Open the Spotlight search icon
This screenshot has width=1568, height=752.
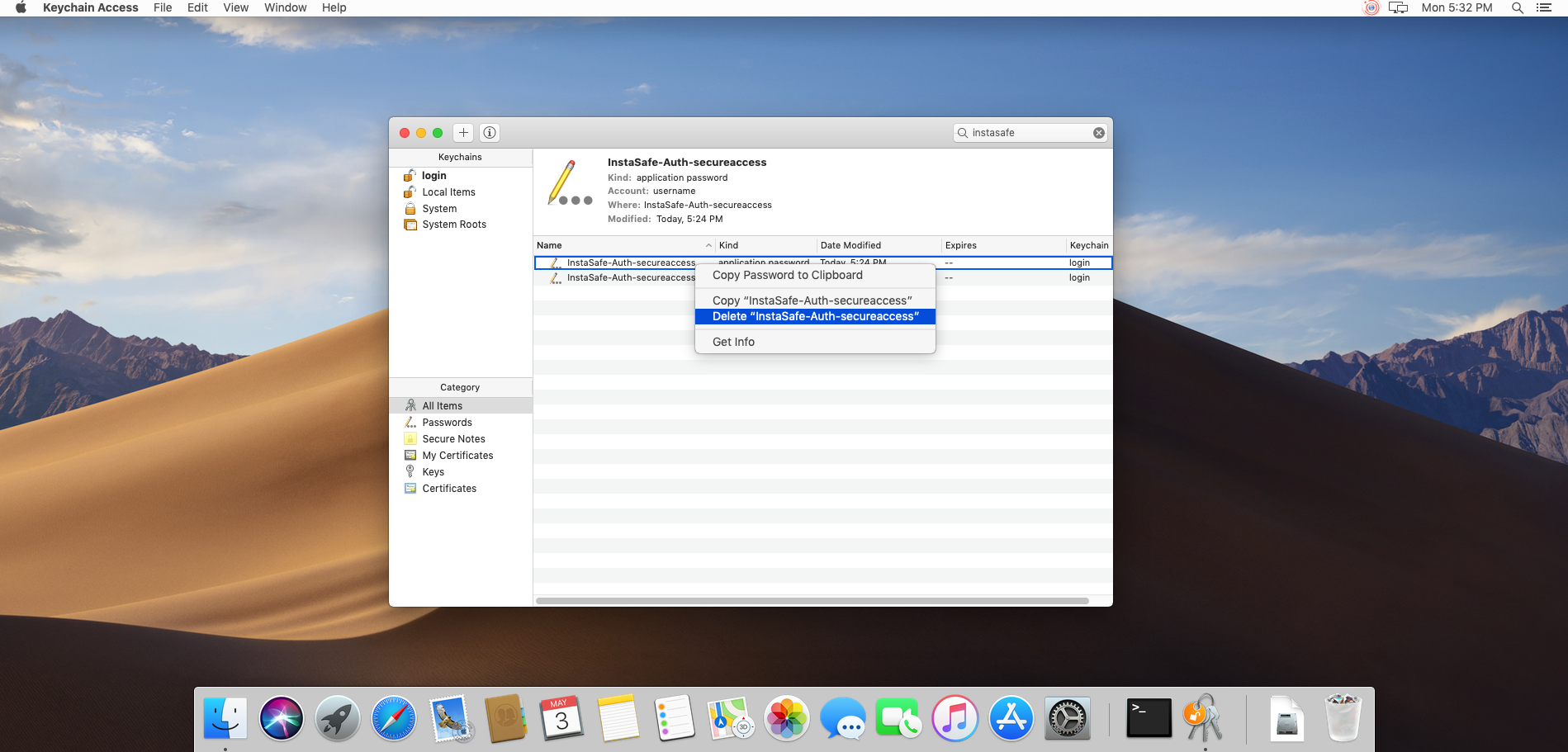click(1517, 7)
